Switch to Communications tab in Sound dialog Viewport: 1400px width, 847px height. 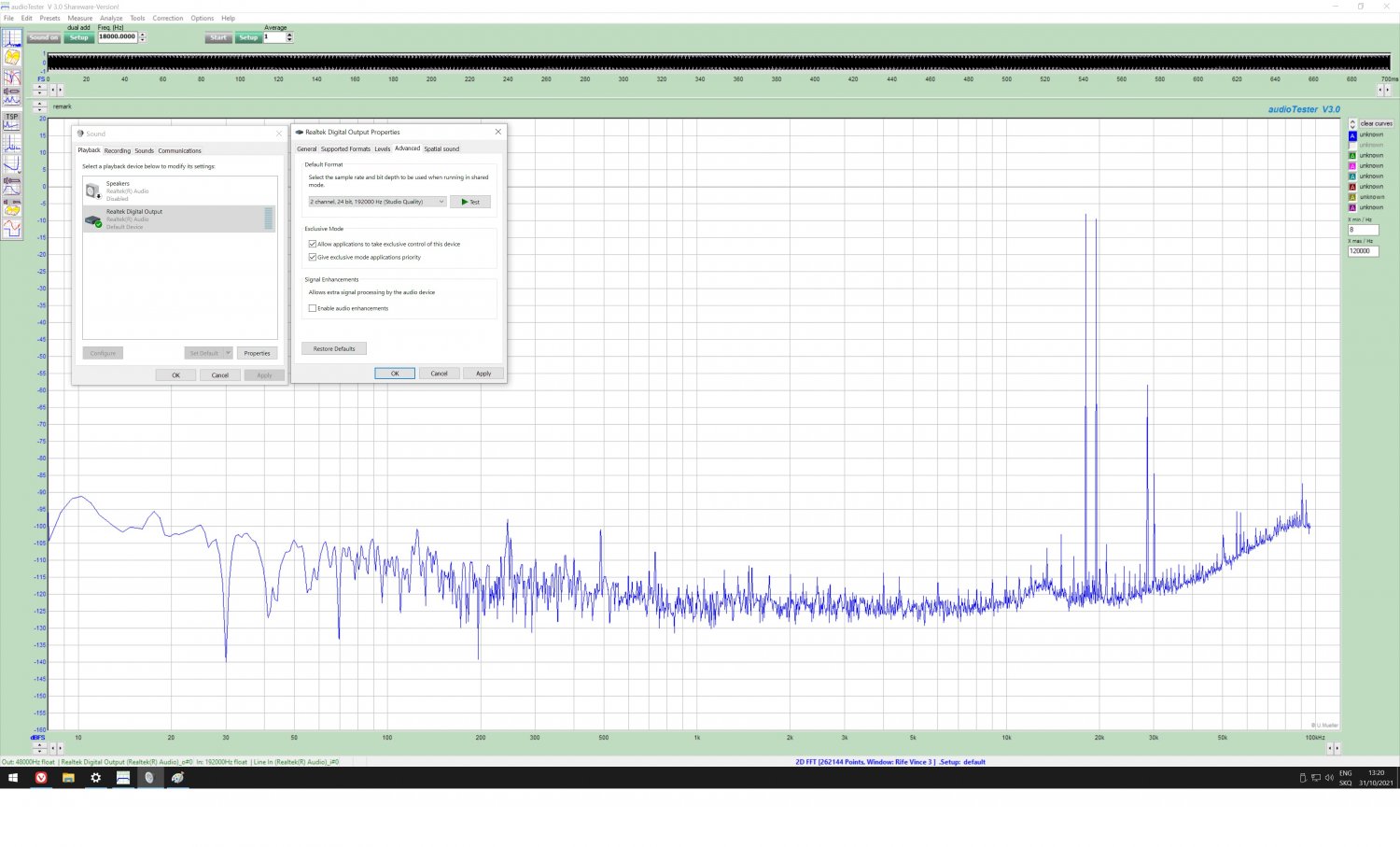(x=180, y=150)
